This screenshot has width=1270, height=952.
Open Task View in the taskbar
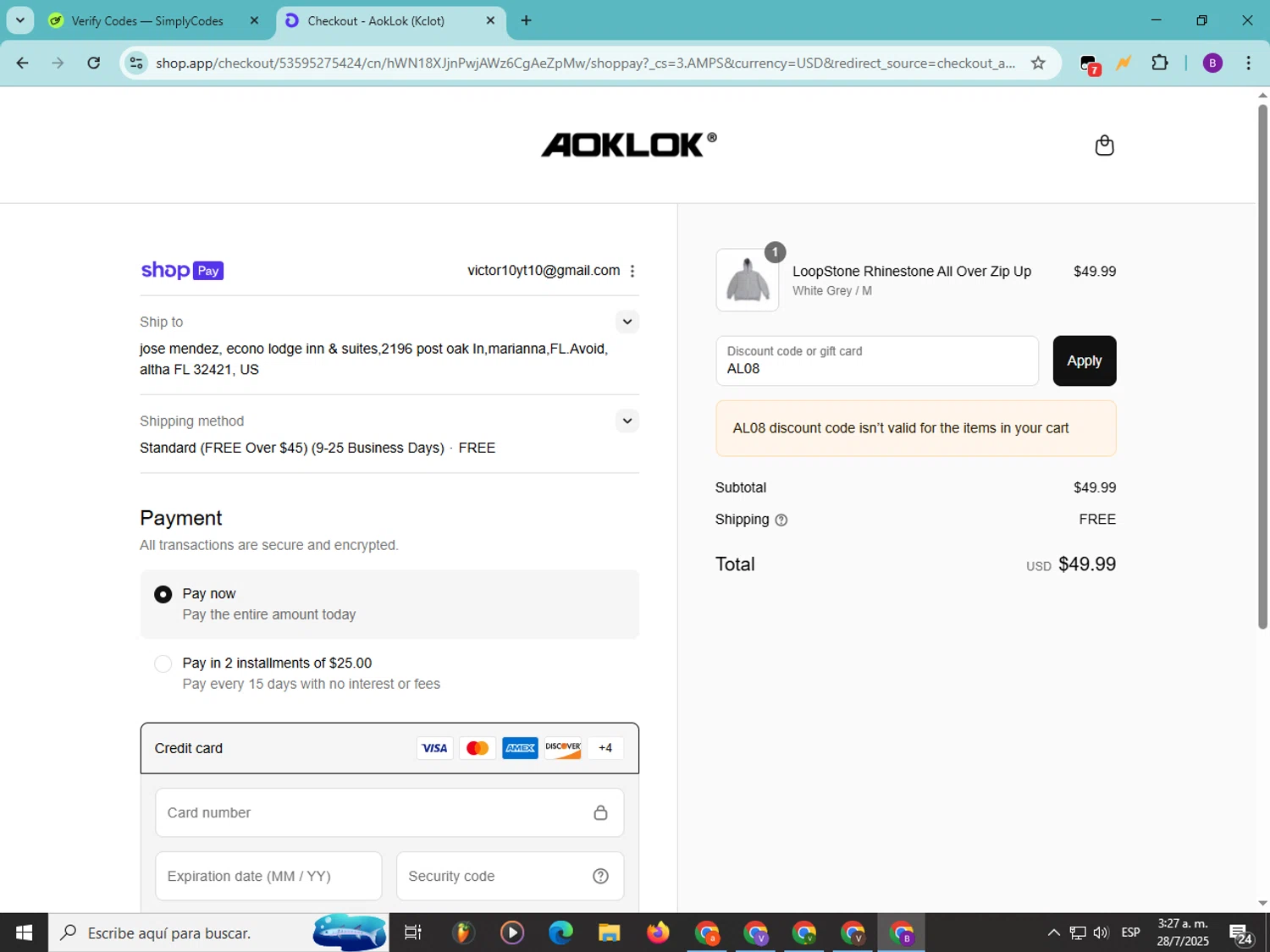click(x=413, y=933)
